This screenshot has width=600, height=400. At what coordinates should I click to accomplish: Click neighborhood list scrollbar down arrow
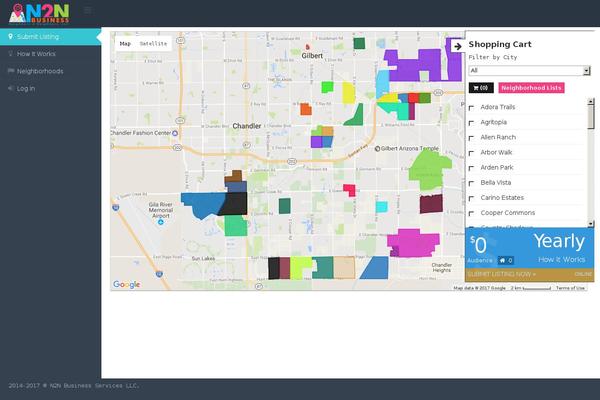(x=591, y=224)
